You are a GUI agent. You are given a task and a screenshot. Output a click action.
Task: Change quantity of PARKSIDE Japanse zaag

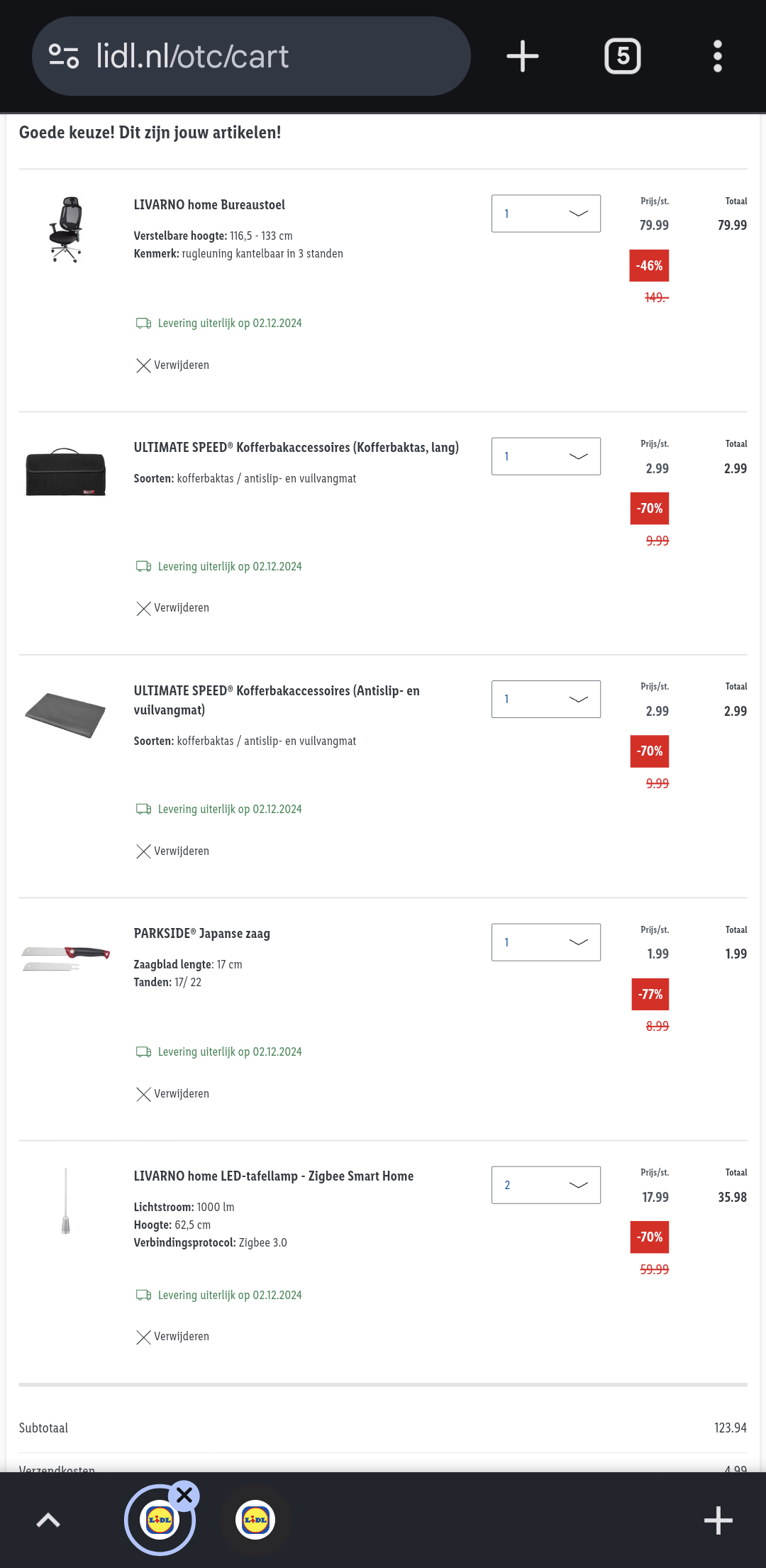pyautogui.click(x=545, y=942)
